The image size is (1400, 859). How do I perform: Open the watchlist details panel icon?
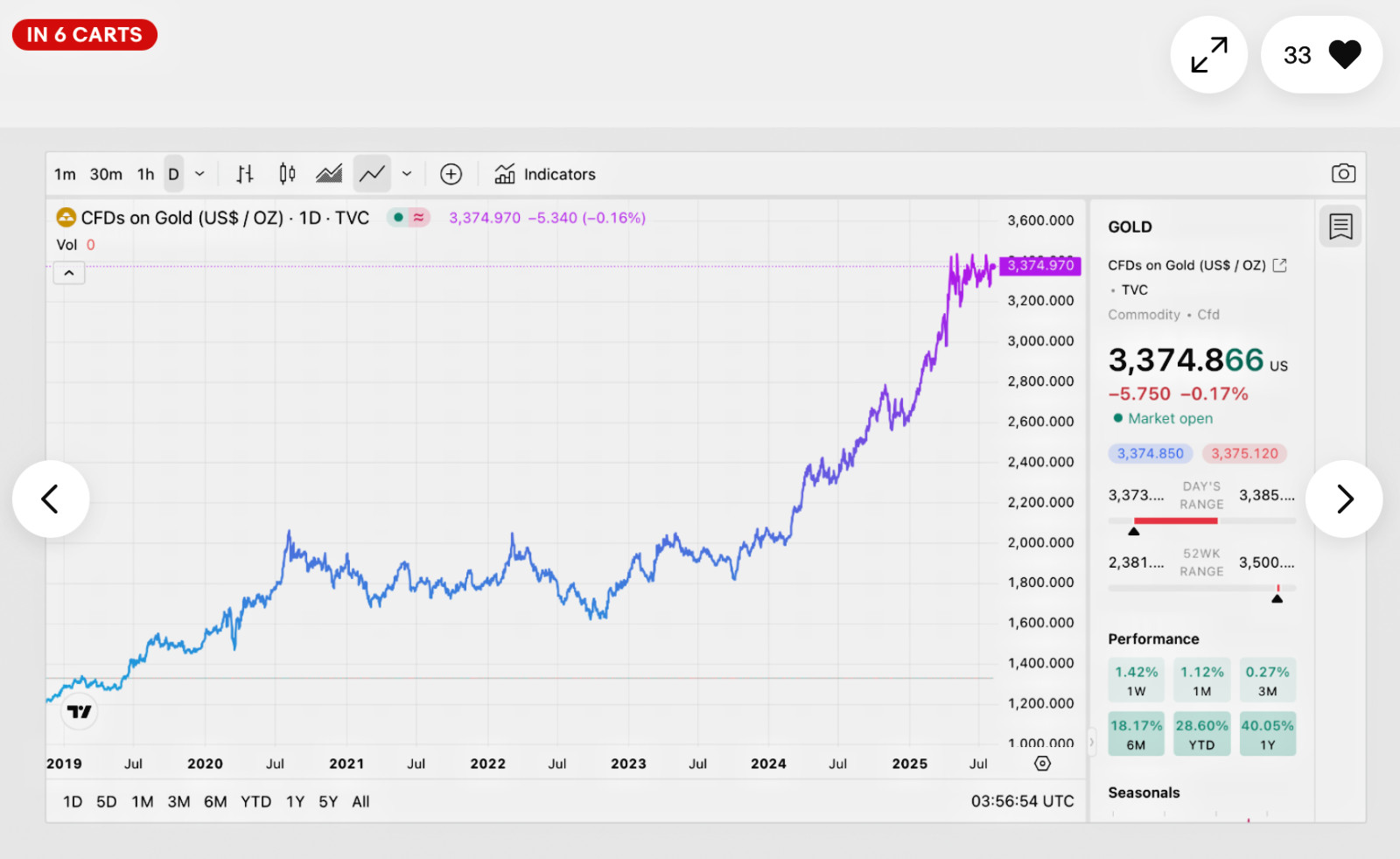pos(1340,227)
